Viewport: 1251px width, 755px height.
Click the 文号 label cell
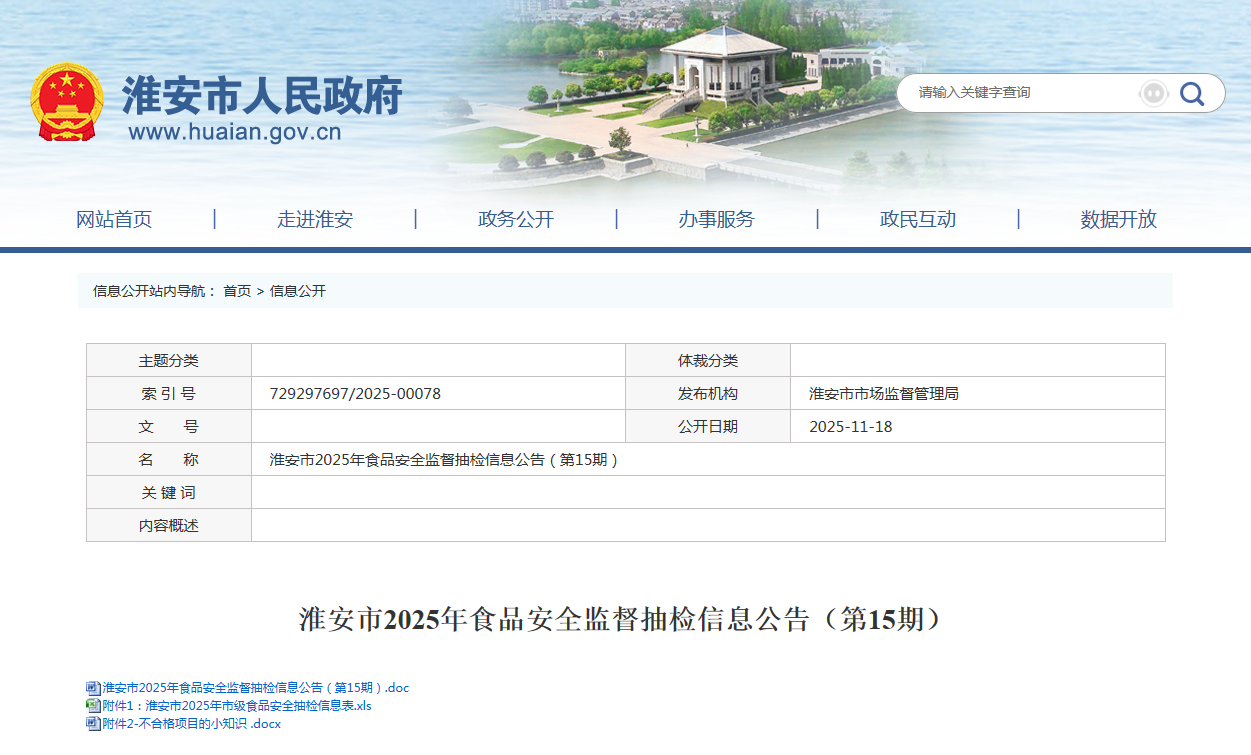[x=169, y=427]
